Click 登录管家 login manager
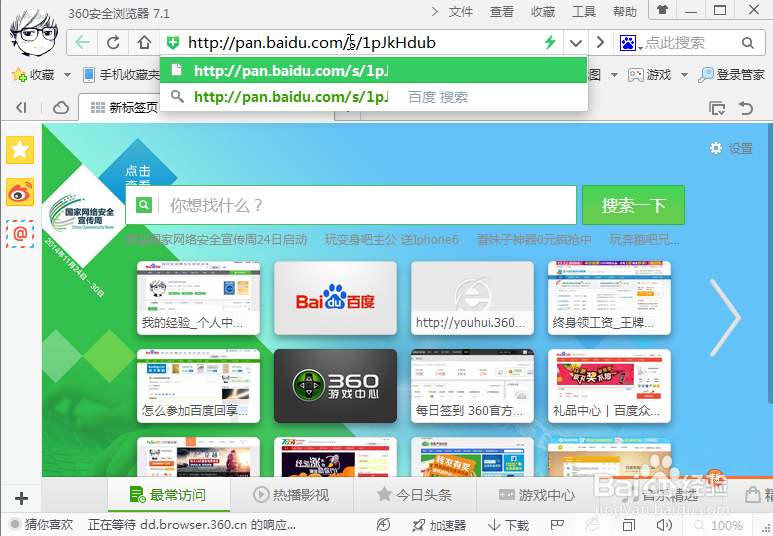The image size is (773, 536). [x=732, y=74]
